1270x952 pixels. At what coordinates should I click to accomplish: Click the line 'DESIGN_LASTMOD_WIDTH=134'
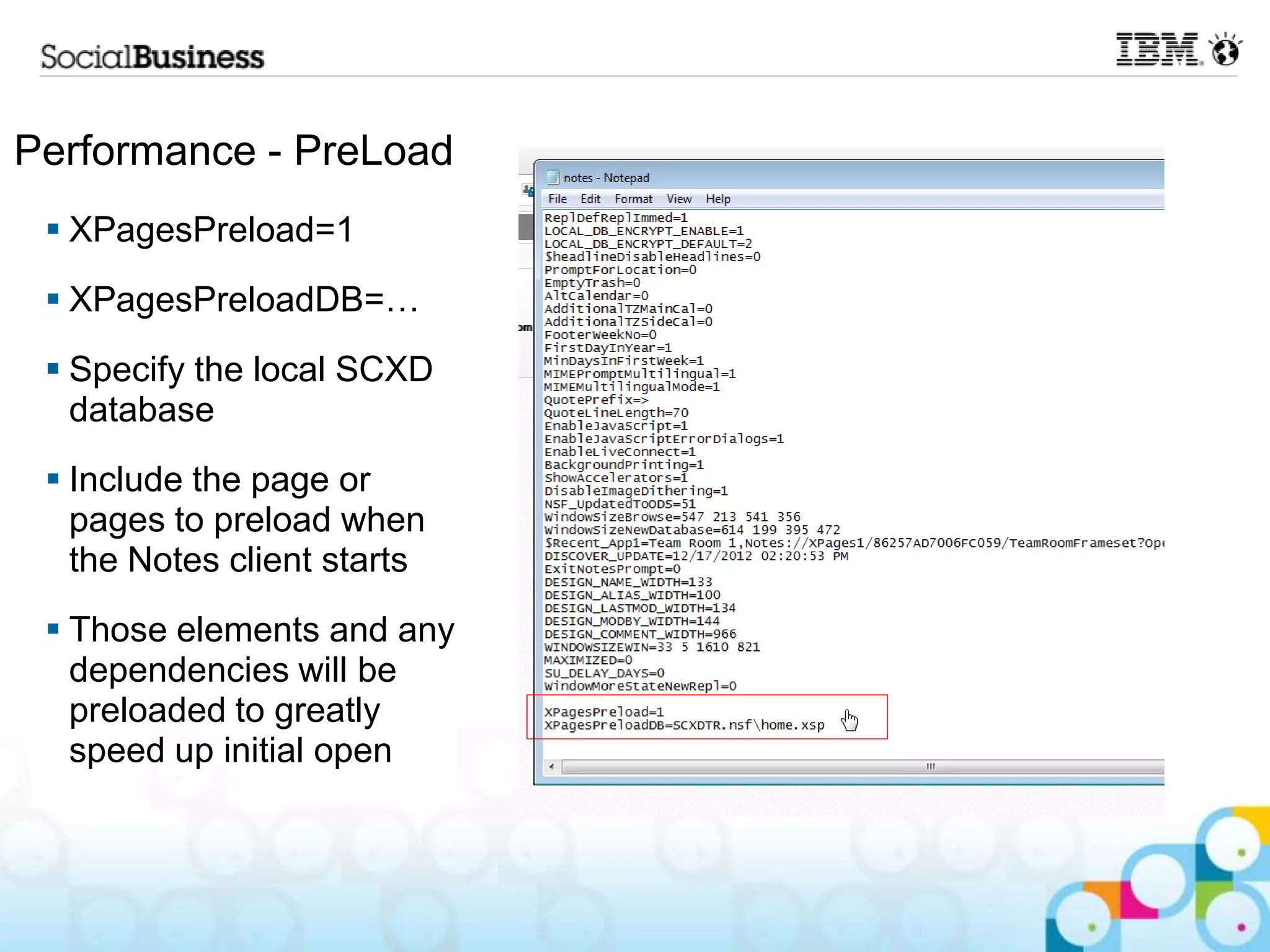(x=640, y=608)
